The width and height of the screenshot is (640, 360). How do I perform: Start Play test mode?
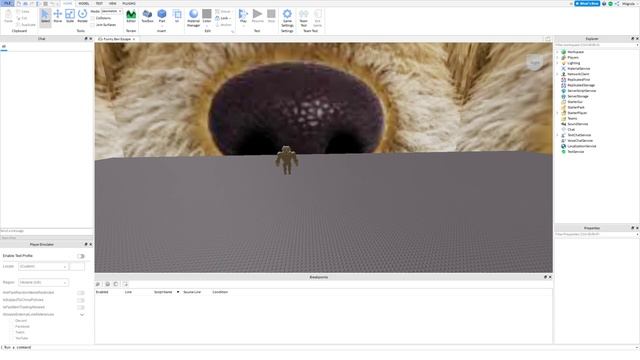[x=243, y=16]
